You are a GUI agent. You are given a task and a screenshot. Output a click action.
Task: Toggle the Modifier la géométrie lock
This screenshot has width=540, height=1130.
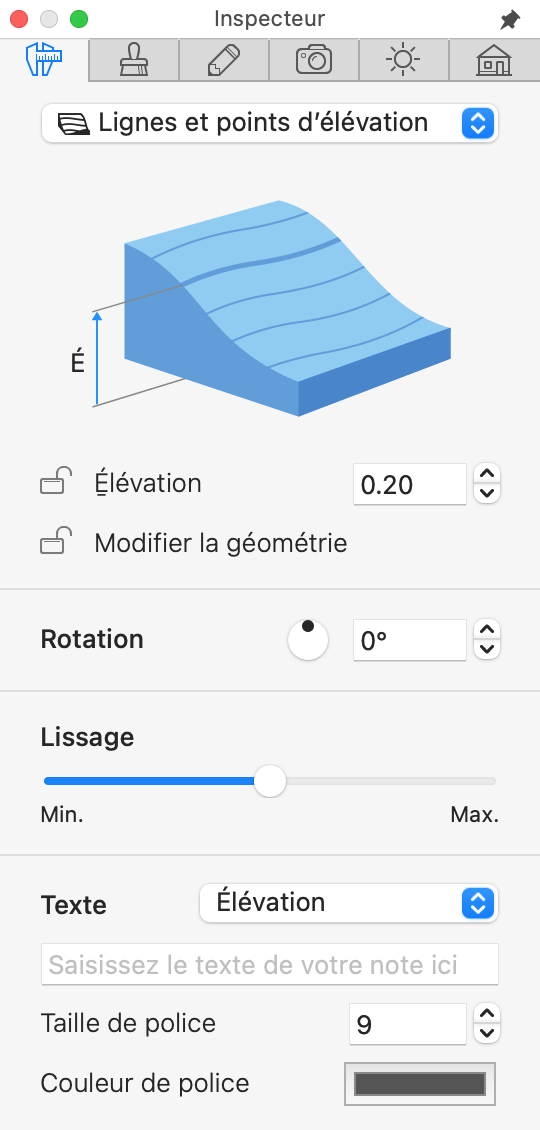(x=56, y=541)
